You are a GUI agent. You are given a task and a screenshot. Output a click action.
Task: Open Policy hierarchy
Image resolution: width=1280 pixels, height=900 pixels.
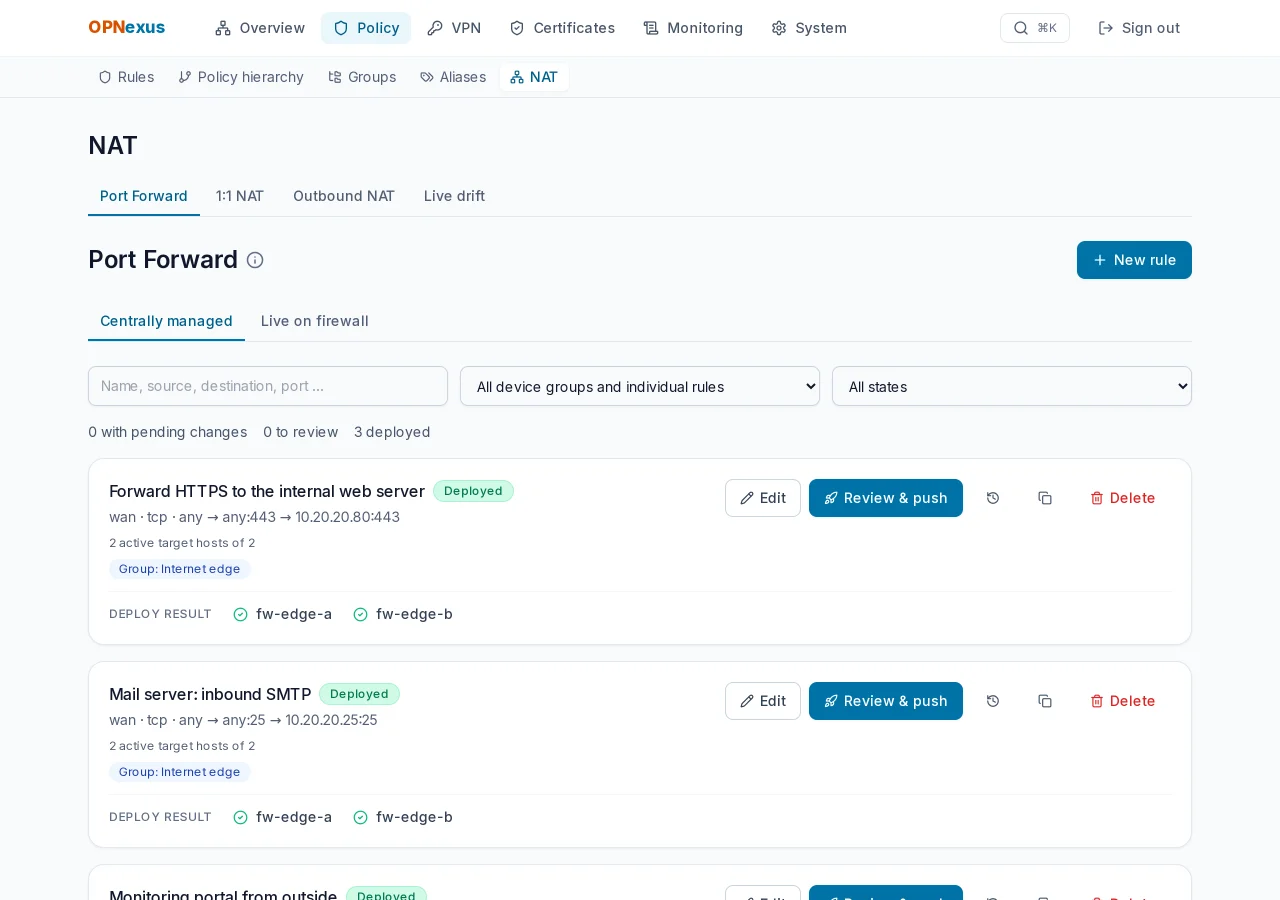tap(241, 77)
